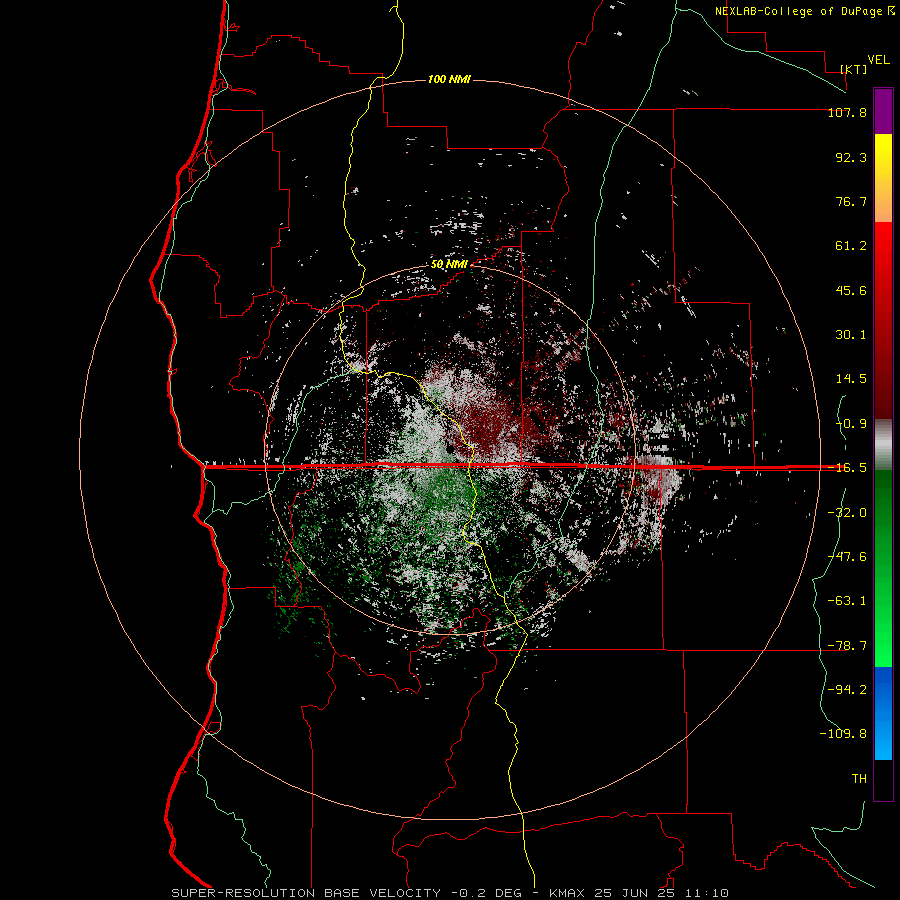Click the 30.1 velocity scale value

(851, 335)
